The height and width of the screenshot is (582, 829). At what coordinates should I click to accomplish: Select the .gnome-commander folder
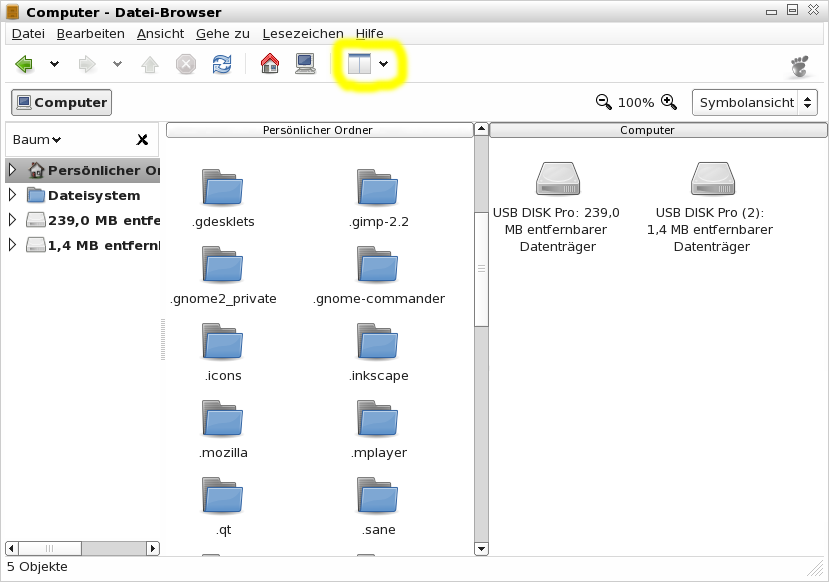pos(378,276)
